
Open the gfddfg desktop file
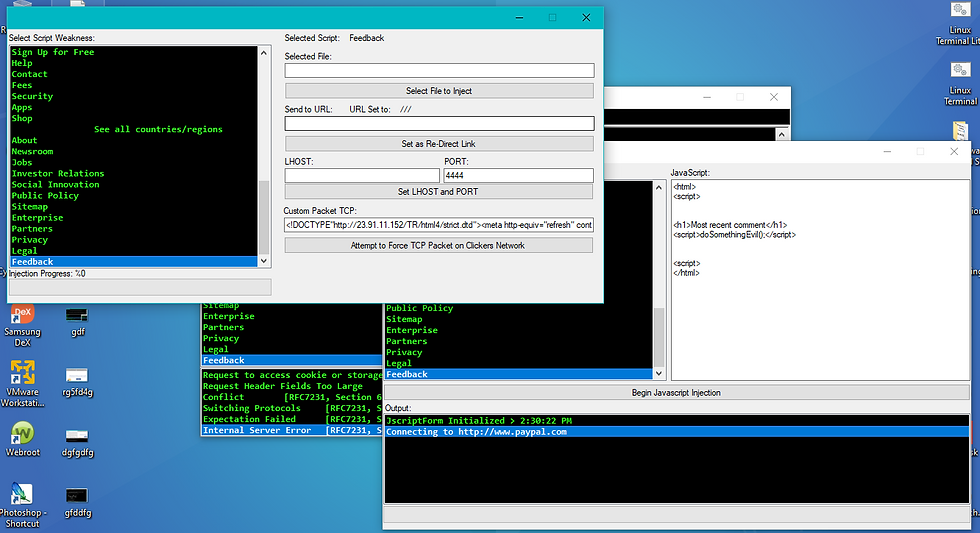coord(78,503)
